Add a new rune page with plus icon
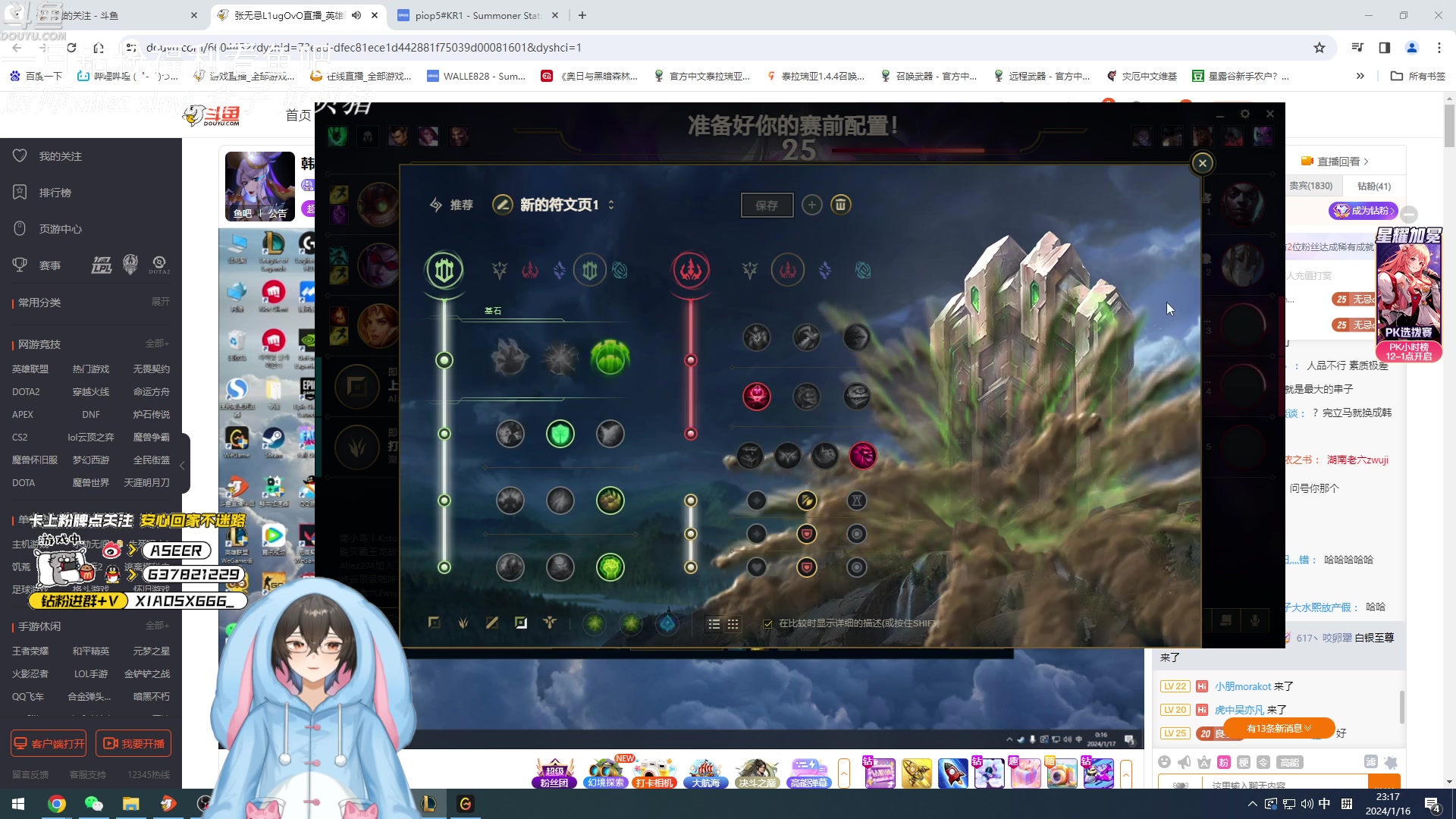 coord(811,205)
